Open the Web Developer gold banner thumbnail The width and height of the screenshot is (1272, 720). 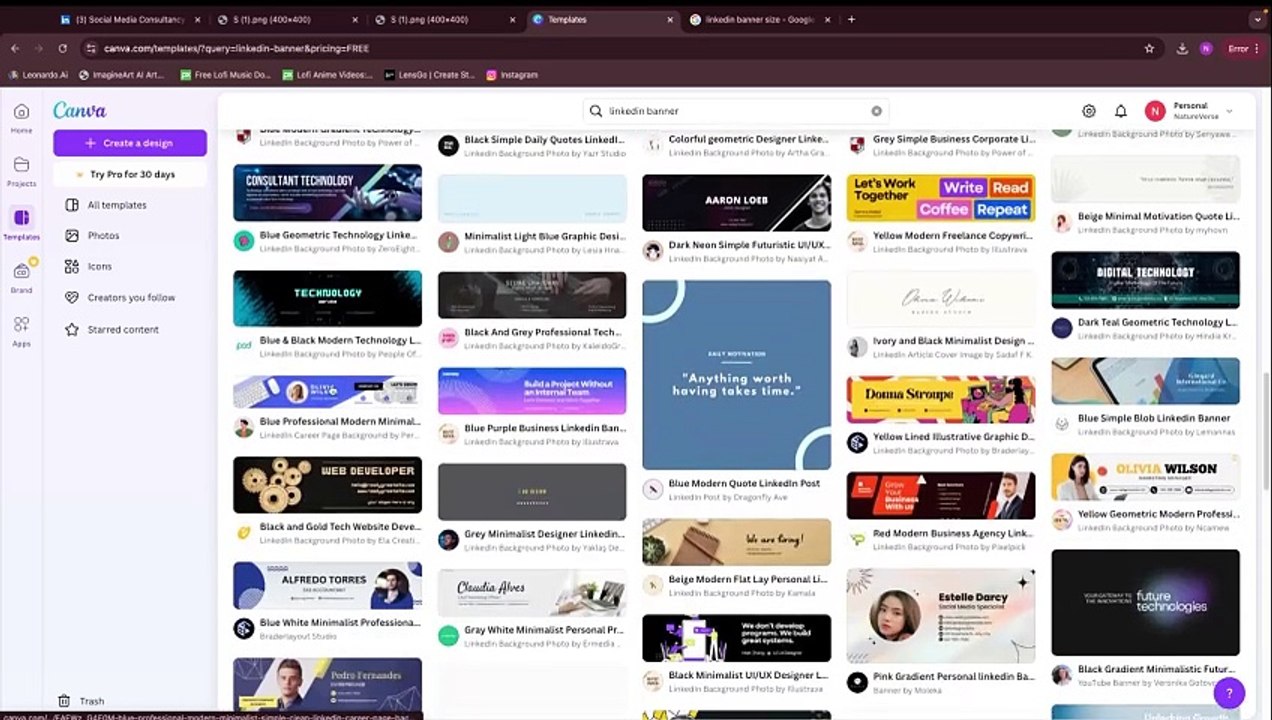(327, 485)
